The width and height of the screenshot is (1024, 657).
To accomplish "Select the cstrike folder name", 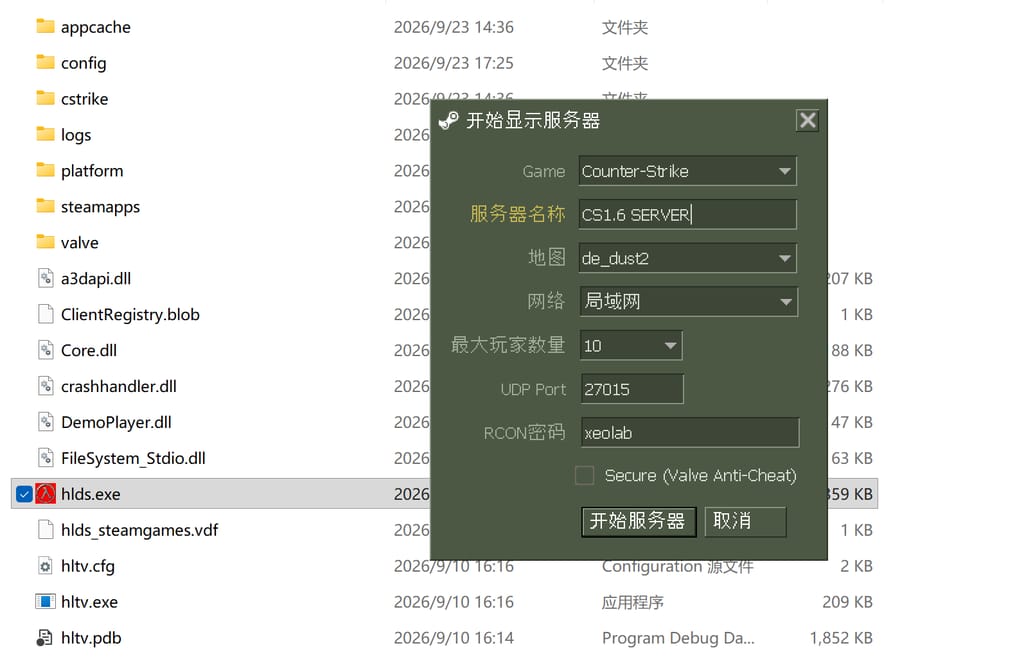I will [85, 99].
